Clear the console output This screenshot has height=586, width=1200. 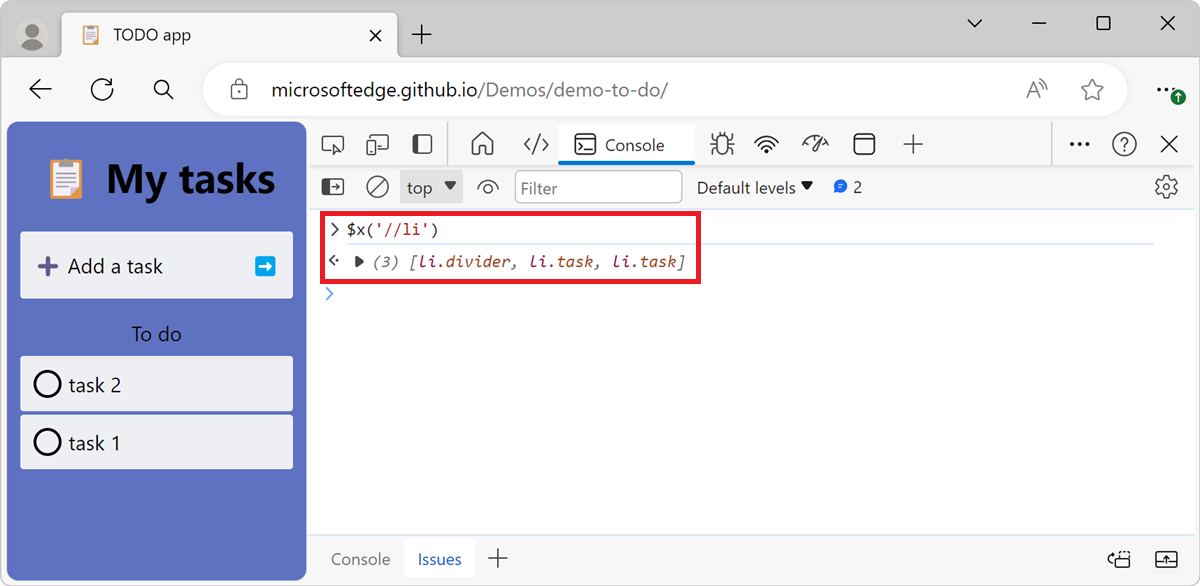click(377, 187)
